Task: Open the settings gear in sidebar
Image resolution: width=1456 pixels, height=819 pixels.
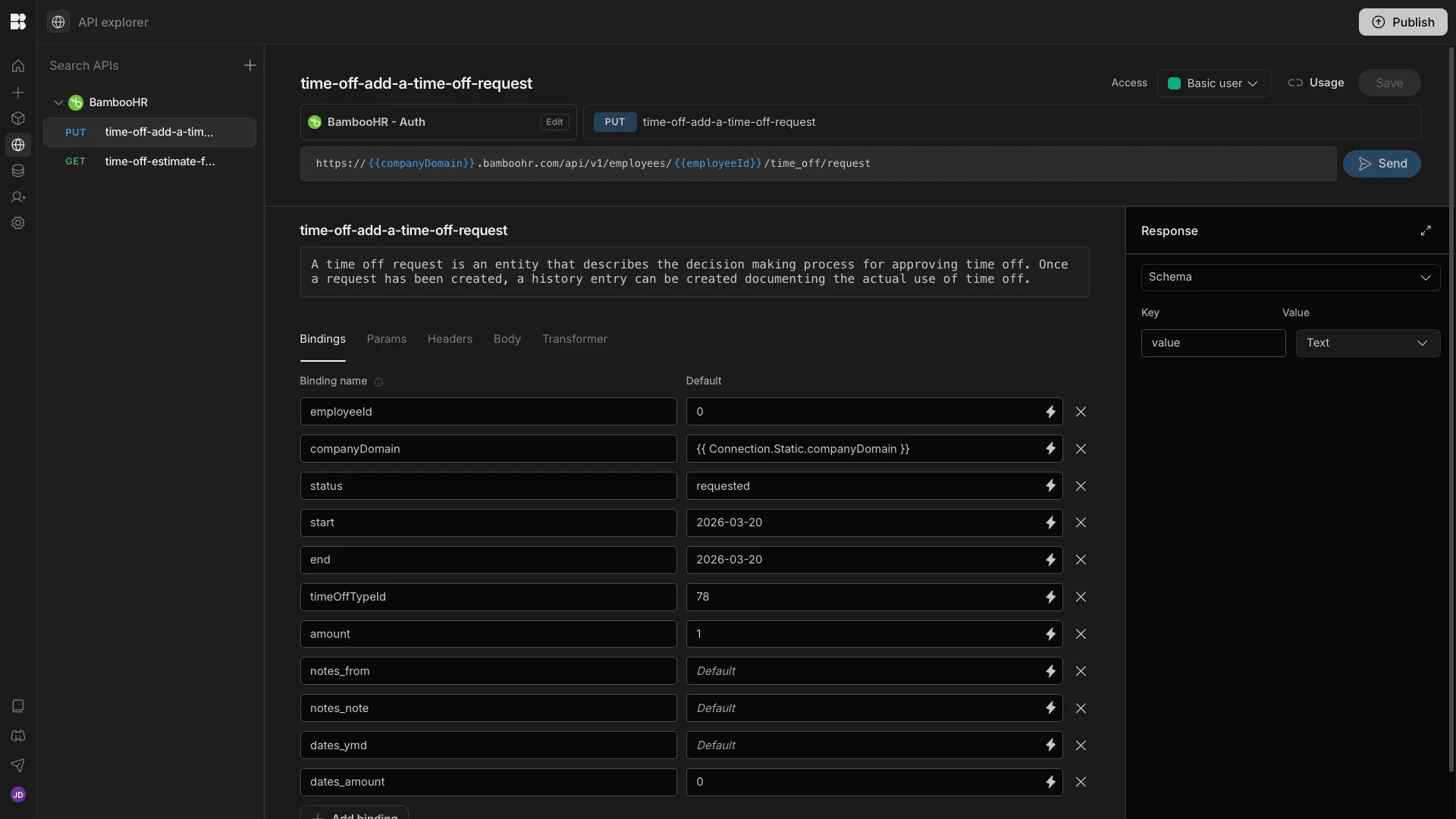Action: [x=18, y=223]
